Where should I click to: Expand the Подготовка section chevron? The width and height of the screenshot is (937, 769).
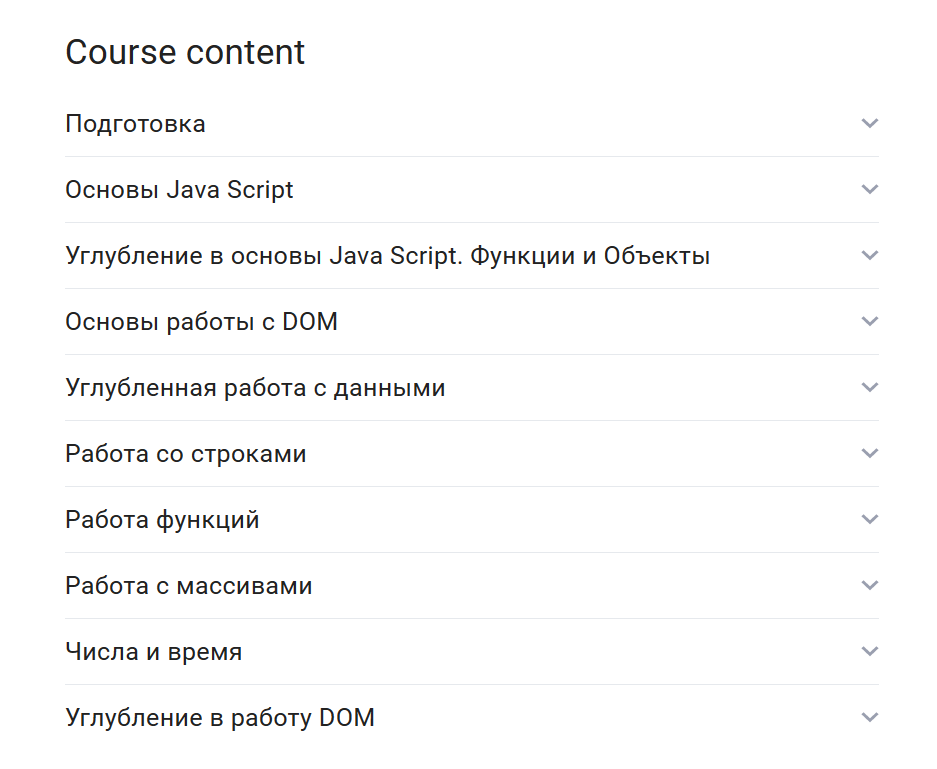869,123
